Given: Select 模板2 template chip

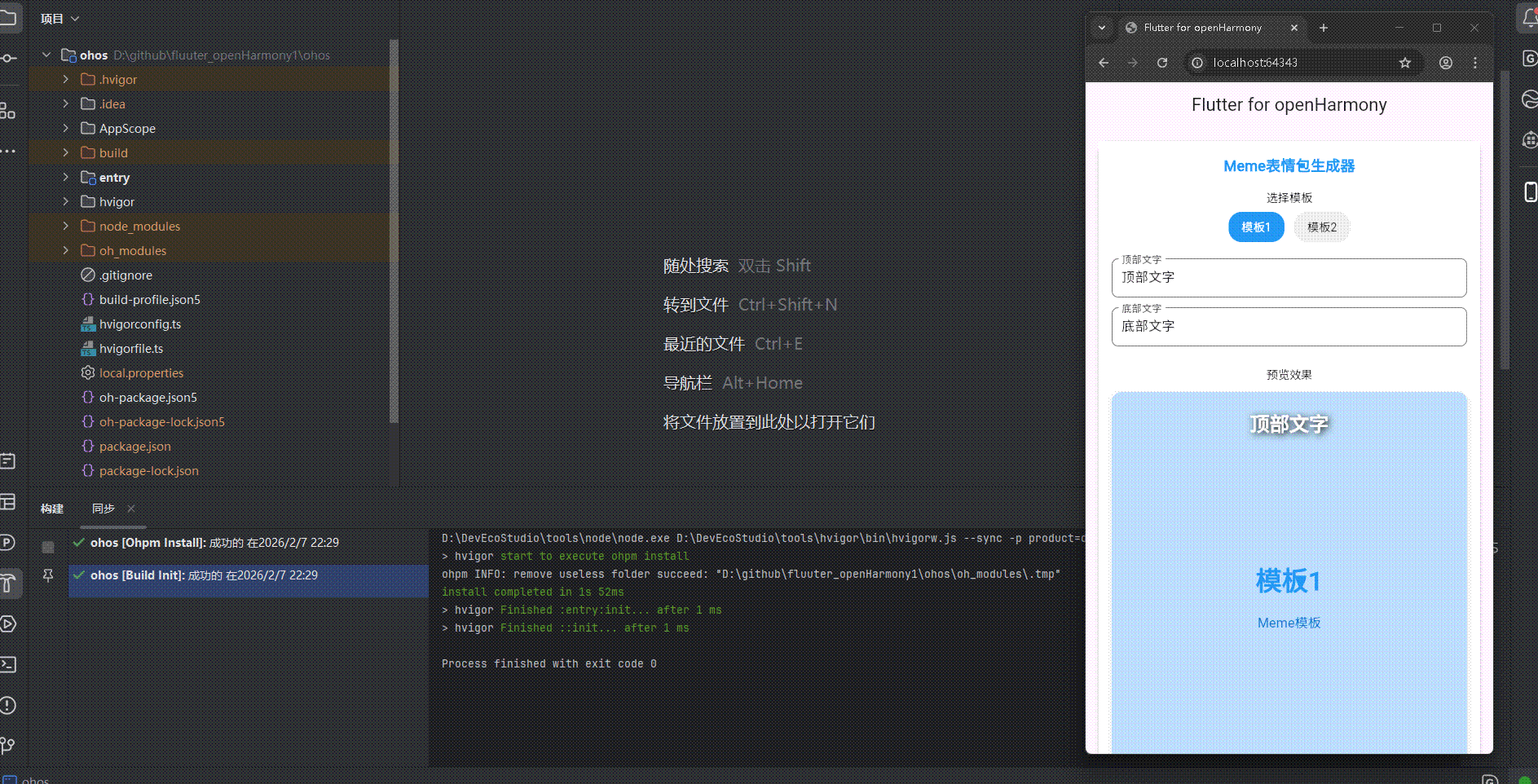Looking at the screenshot, I should pos(1322,227).
